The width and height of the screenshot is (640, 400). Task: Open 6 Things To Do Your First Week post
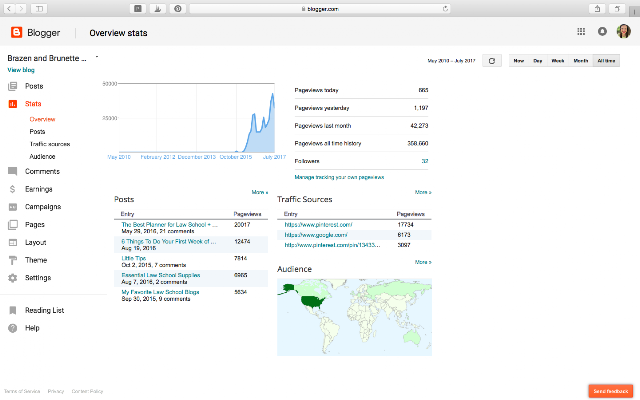pyautogui.click(x=169, y=241)
